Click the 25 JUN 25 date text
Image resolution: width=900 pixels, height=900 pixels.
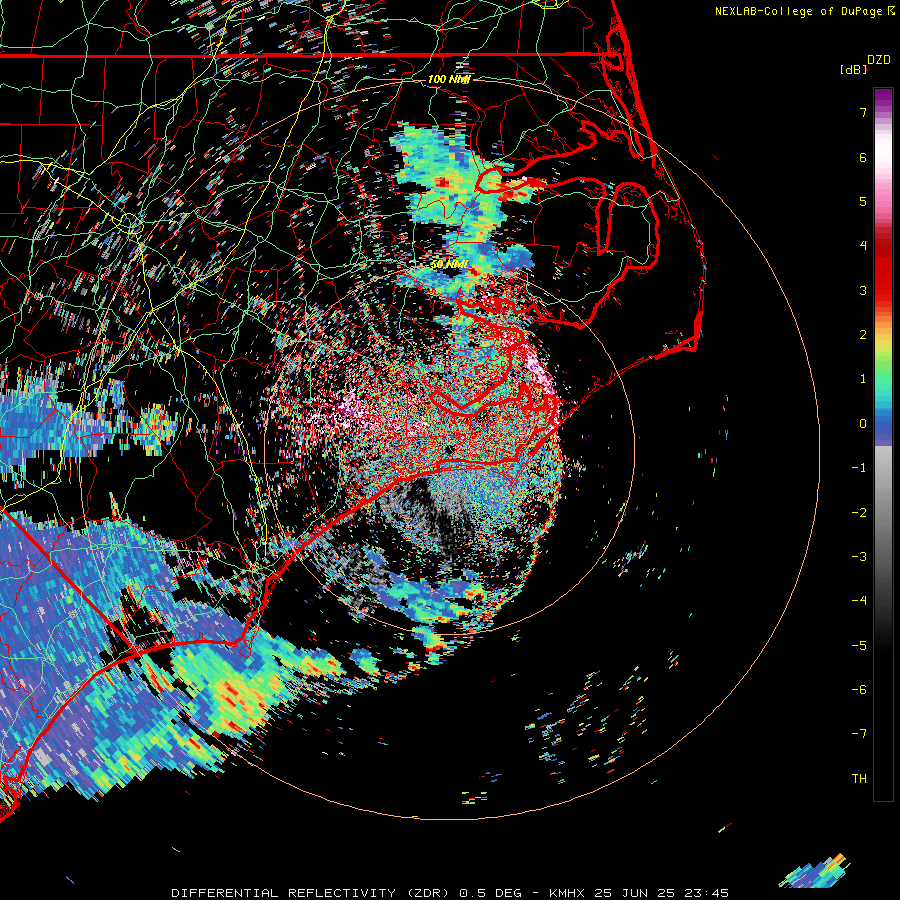click(x=634, y=893)
